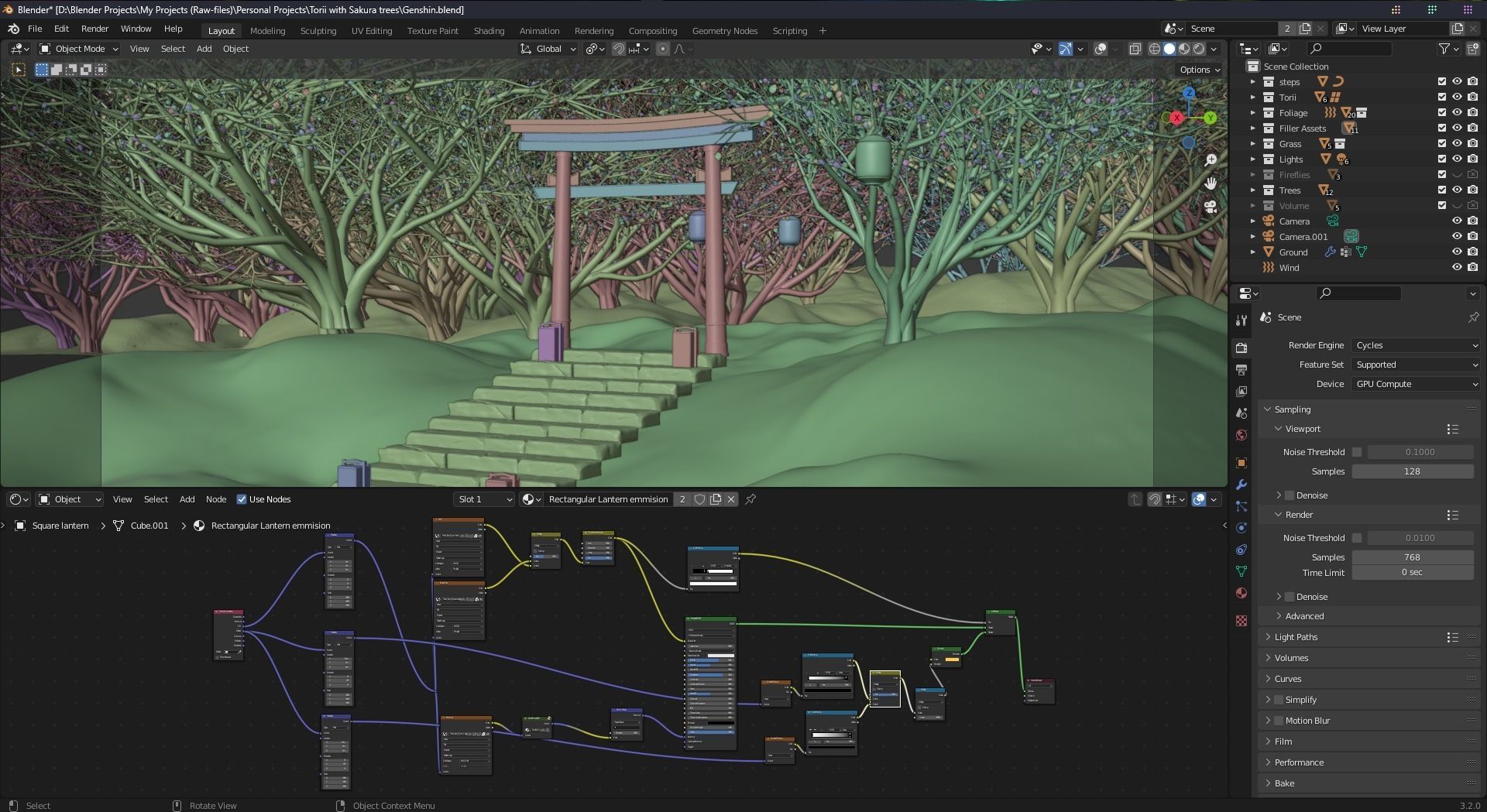The height and width of the screenshot is (812, 1487).
Task: Open the File menu
Action: pyautogui.click(x=35, y=29)
